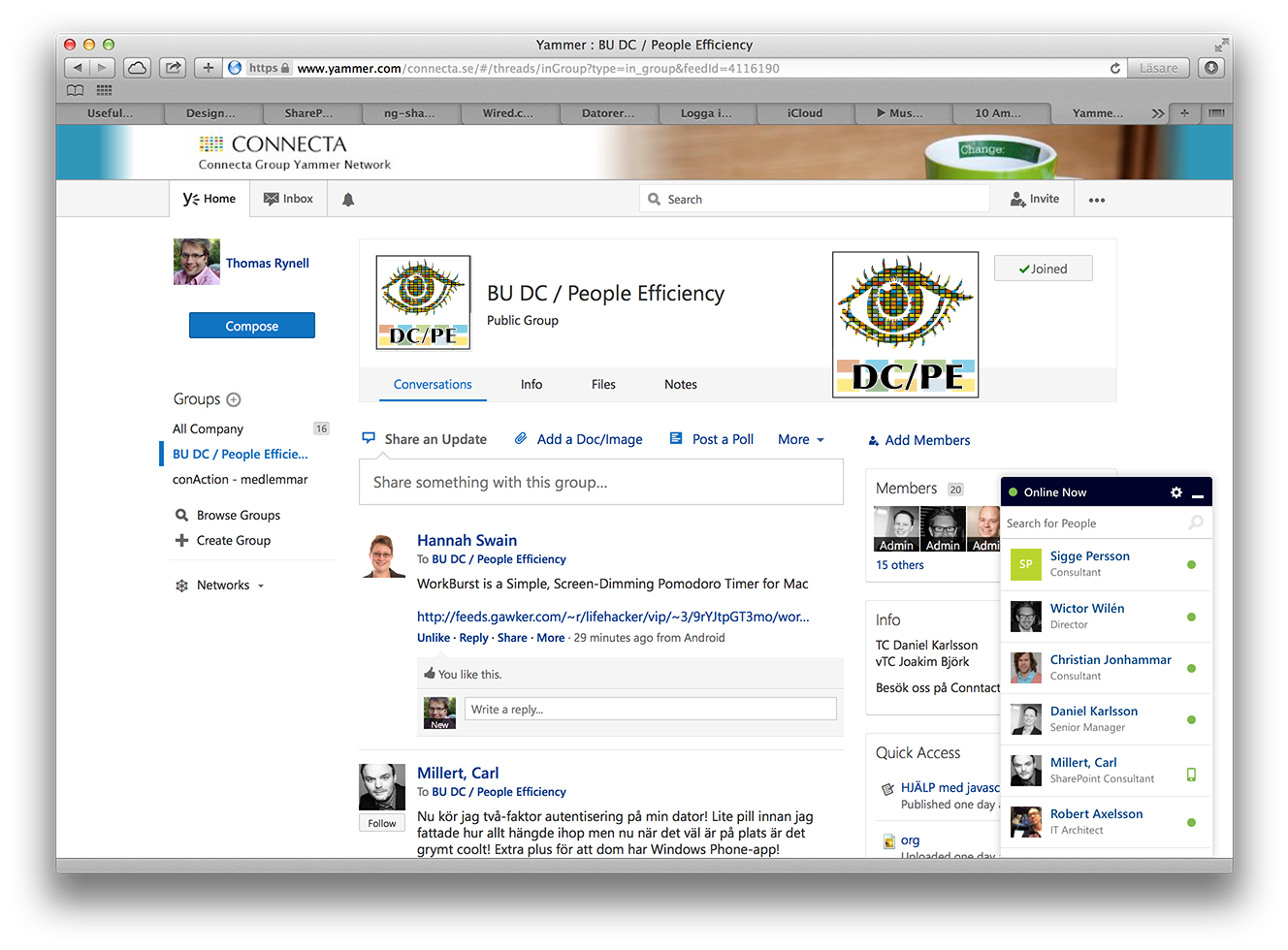Follow Carl Millert with Follow button
The image size is (1288, 950).
pyautogui.click(x=382, y=823)
